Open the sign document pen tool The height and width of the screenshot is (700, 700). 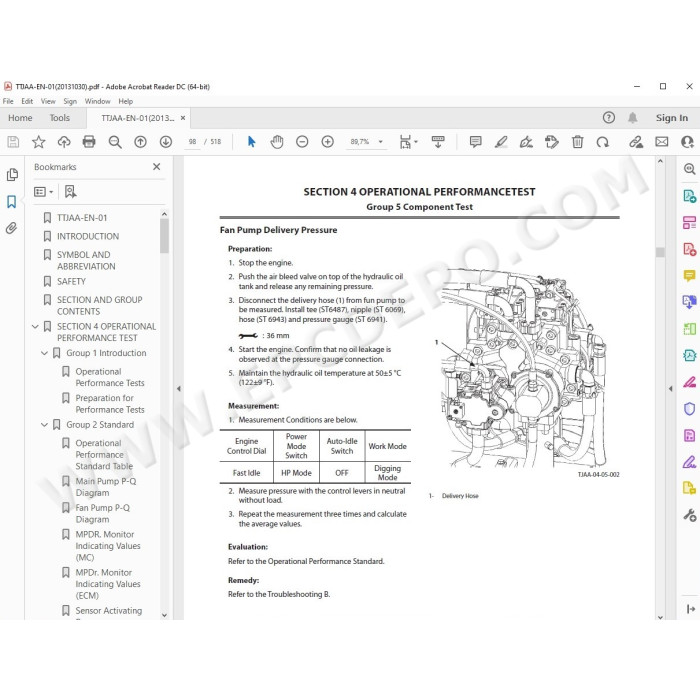point(526,142)
